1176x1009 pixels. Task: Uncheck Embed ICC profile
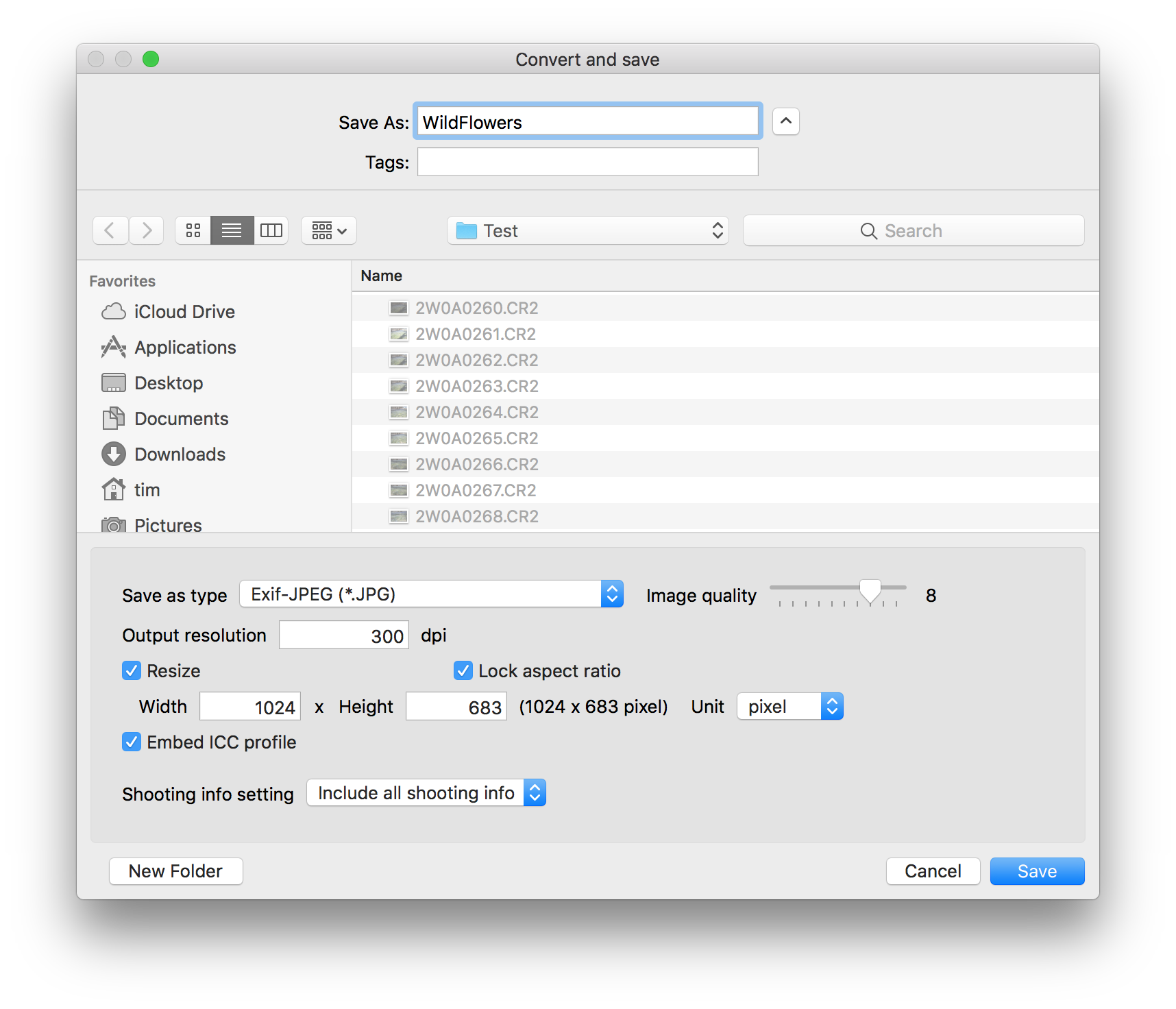click(132, 742)
